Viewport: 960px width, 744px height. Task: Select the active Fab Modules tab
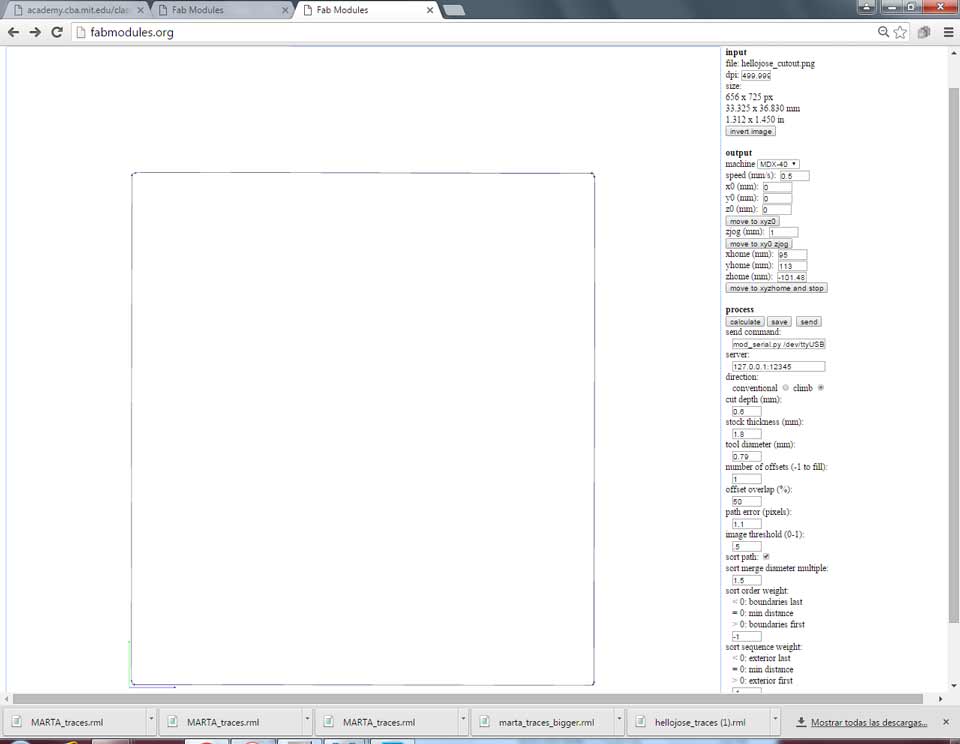[x=367, y=10]
